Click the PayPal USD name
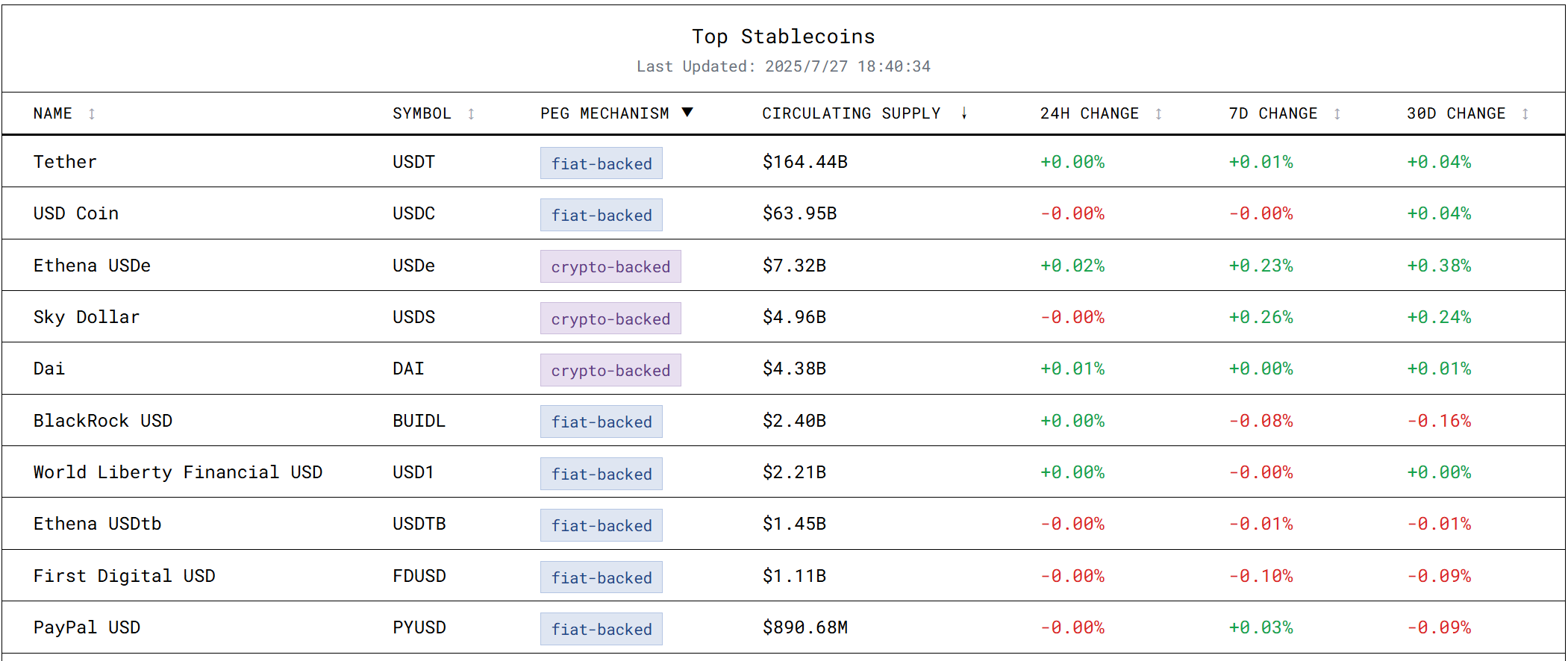 click(x=87, y=627)
